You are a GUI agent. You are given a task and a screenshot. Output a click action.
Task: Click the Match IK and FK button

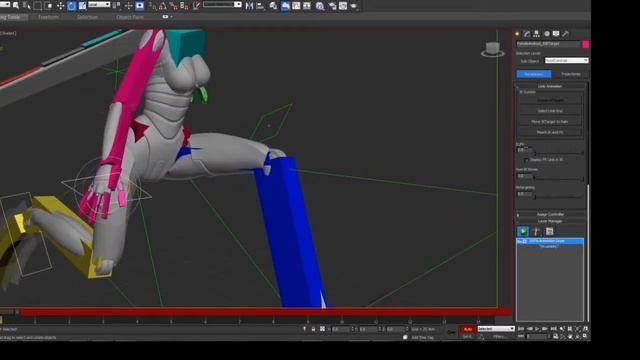pyautogui.click(x=550, y=132)
